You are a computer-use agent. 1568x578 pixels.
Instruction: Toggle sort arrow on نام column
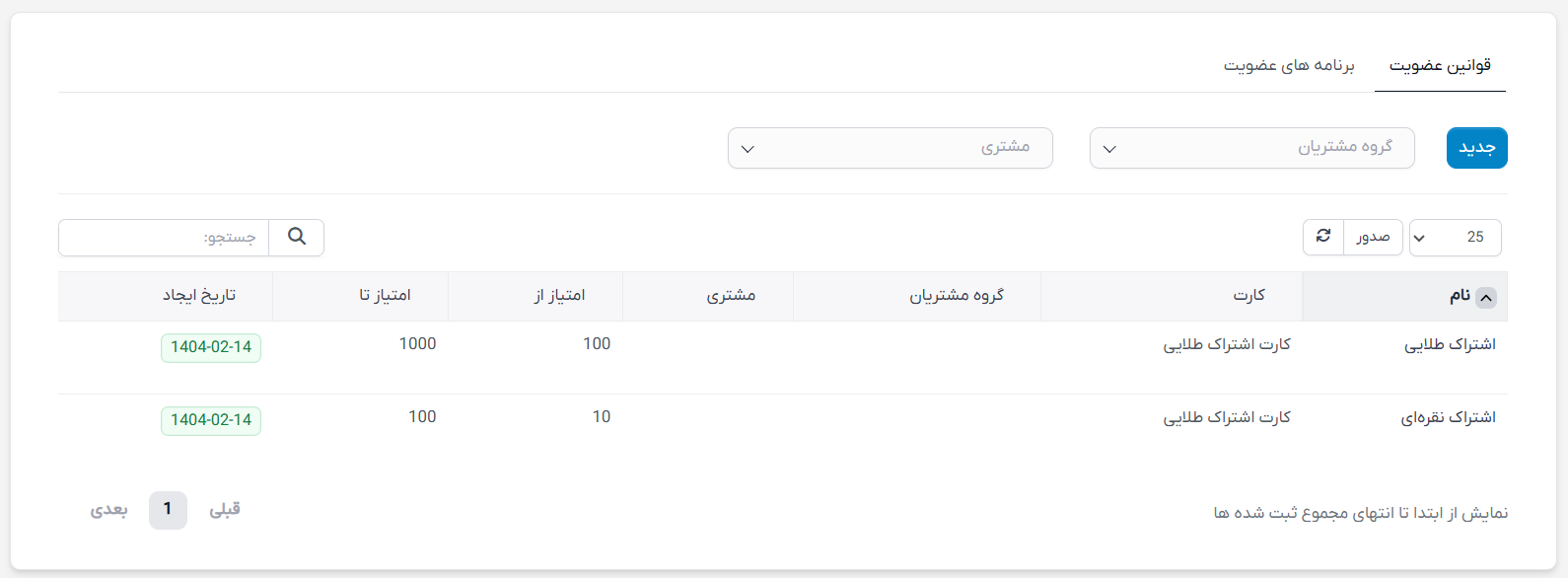click(1486, 298)
